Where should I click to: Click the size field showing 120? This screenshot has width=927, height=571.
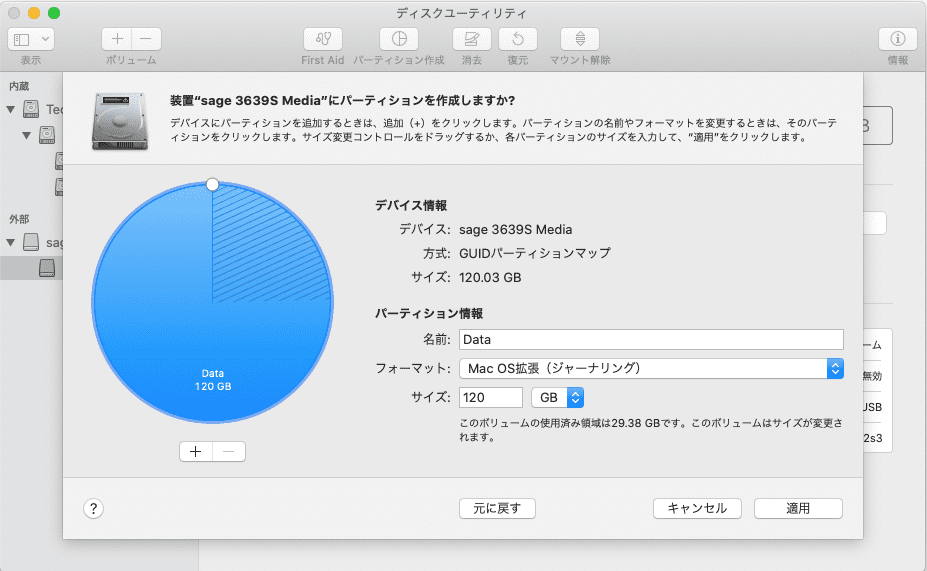click(x=491, y=397)
